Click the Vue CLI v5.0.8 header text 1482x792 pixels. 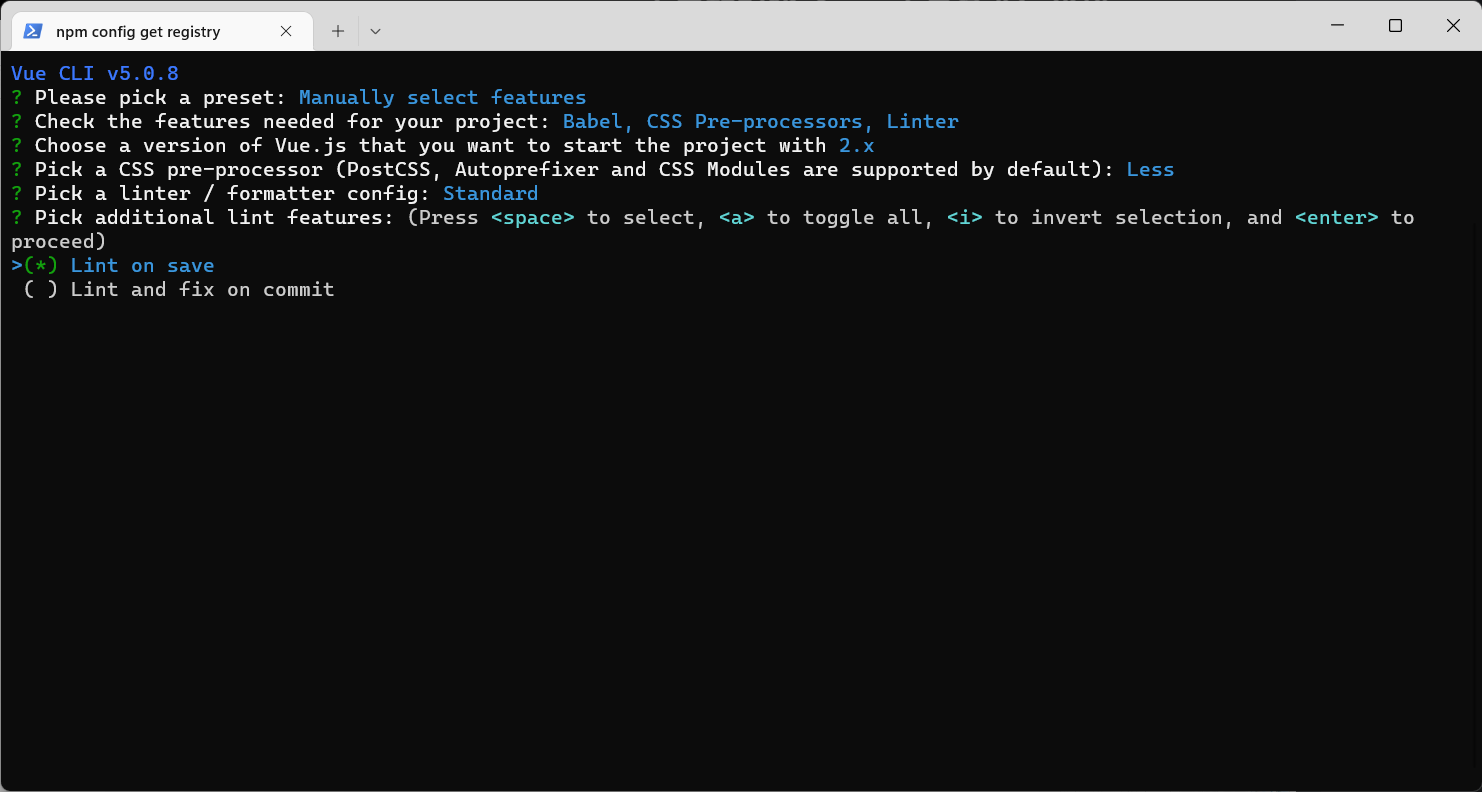[94, 72]
